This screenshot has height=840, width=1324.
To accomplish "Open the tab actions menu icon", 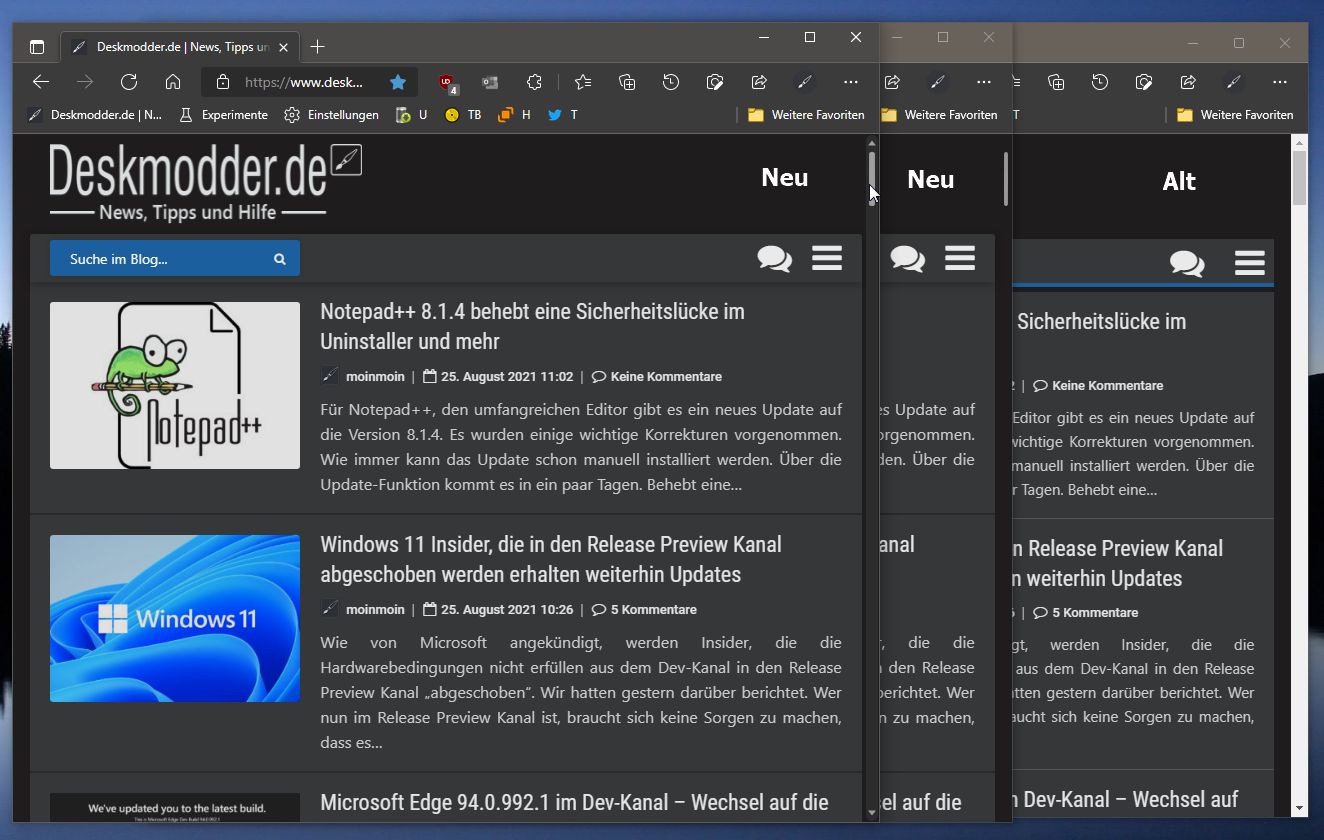I will (x=37, y=47).
